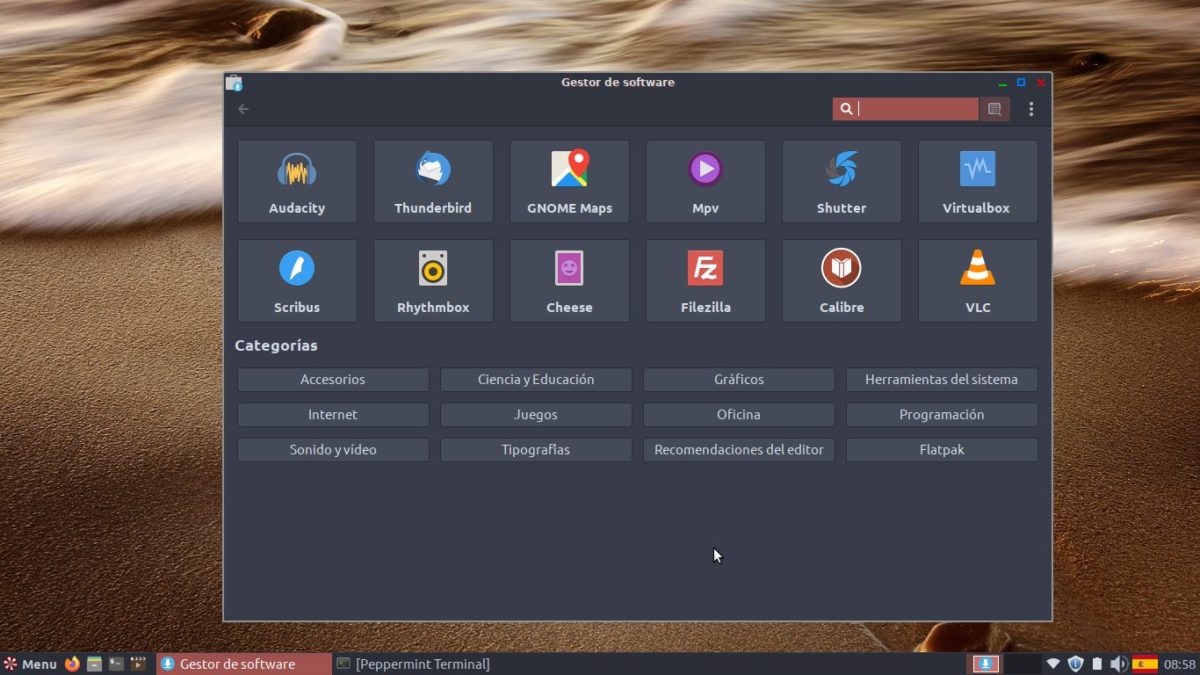Switch to Peppermint Terminal taskbar item

(x=413, y=664)
